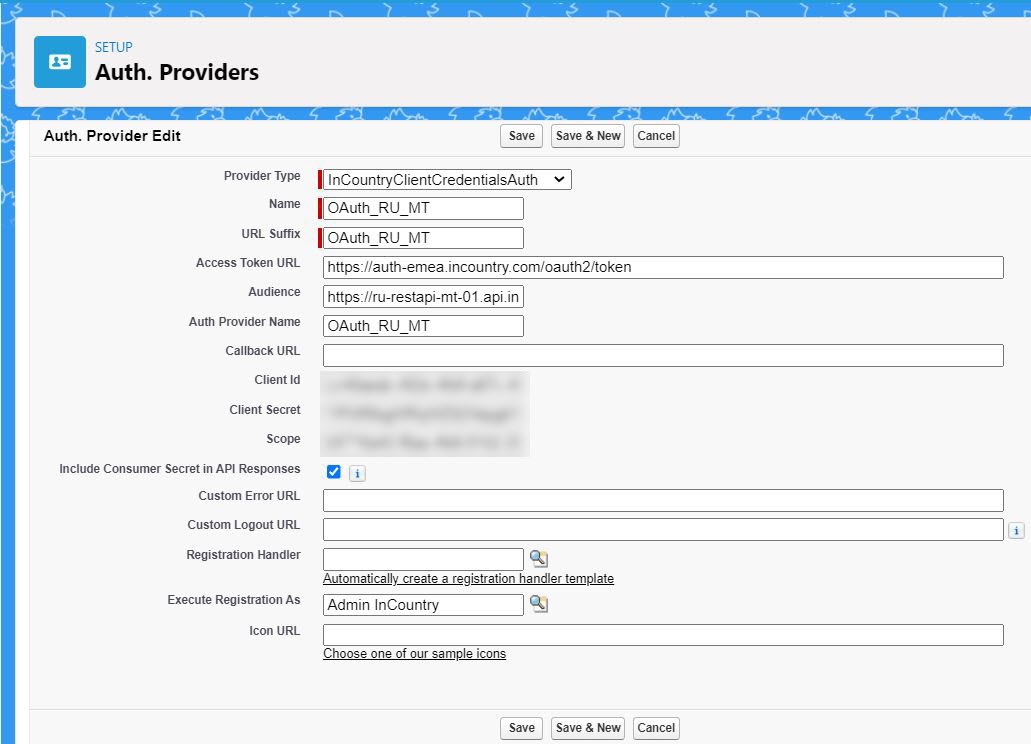Open the registration handler template creation link
This screenshot has height=744, width=1031.
click(x=467, y=578)
